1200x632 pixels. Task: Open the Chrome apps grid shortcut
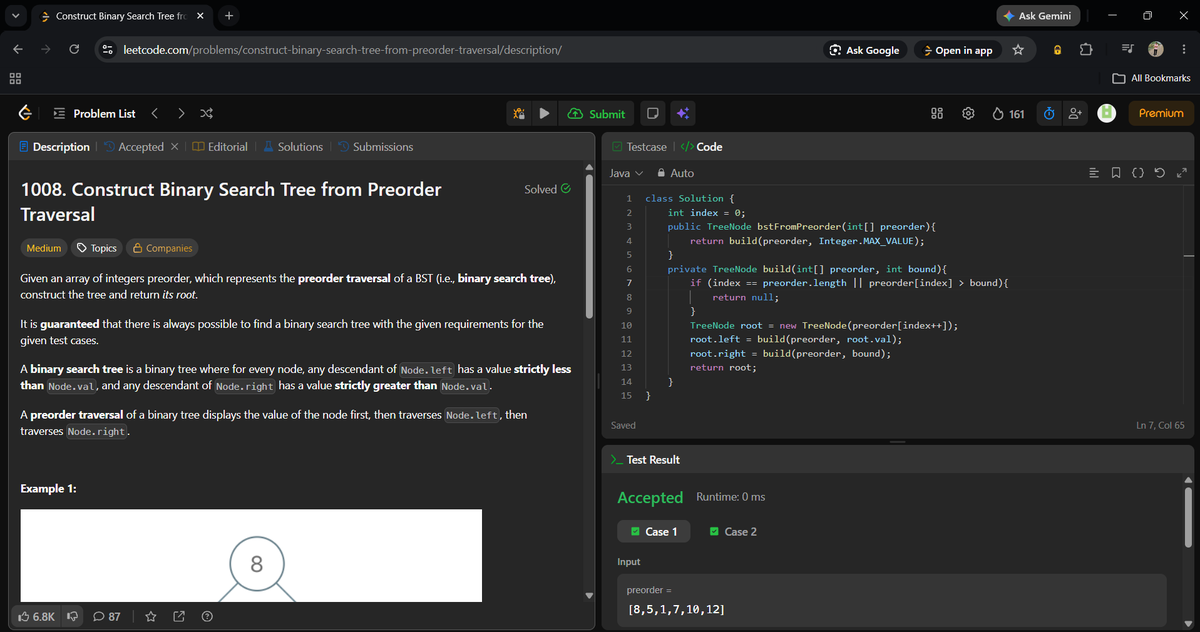pos(15,78)
